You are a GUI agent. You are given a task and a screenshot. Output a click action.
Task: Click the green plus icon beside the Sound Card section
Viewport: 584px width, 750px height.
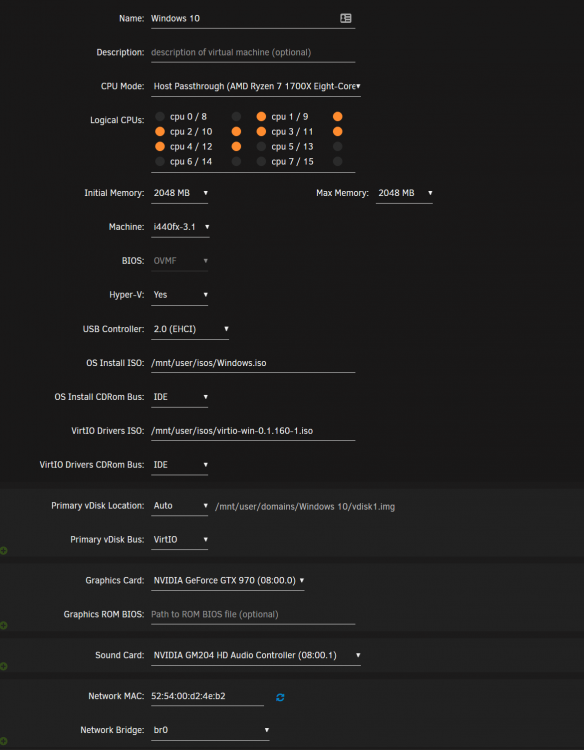tap(3, 666)
